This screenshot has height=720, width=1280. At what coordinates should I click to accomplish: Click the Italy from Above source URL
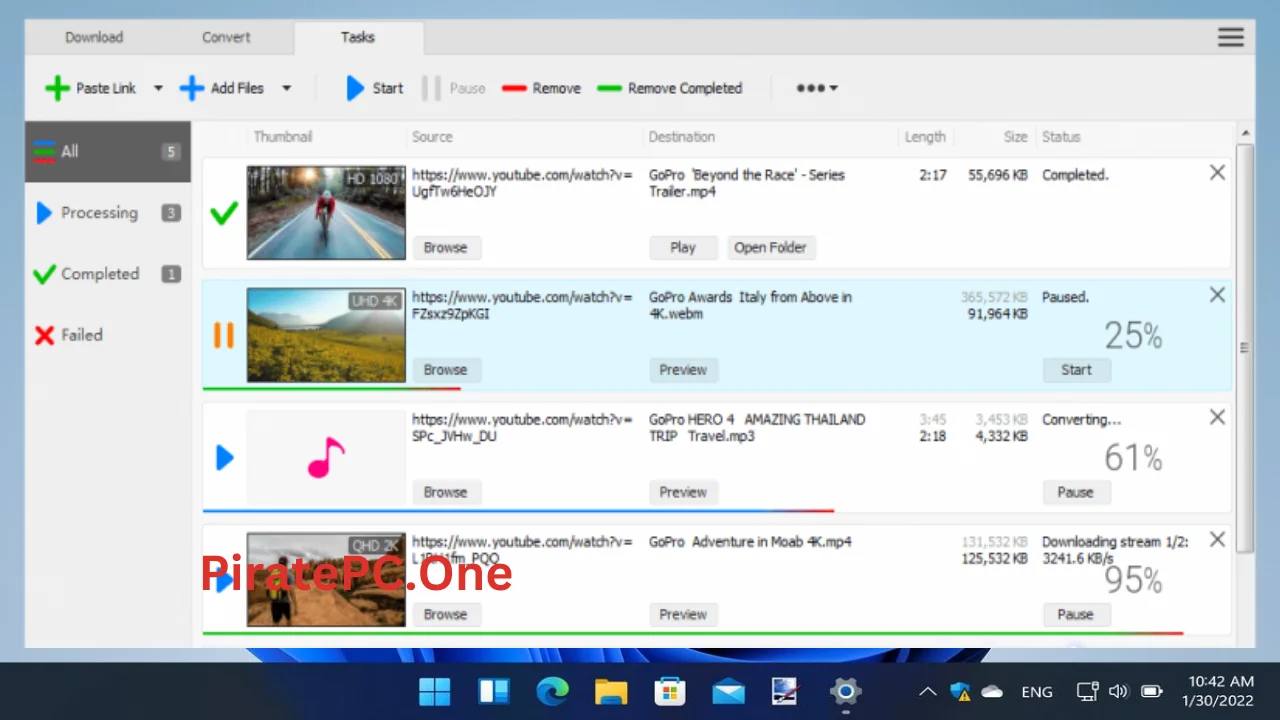(522, 305)
